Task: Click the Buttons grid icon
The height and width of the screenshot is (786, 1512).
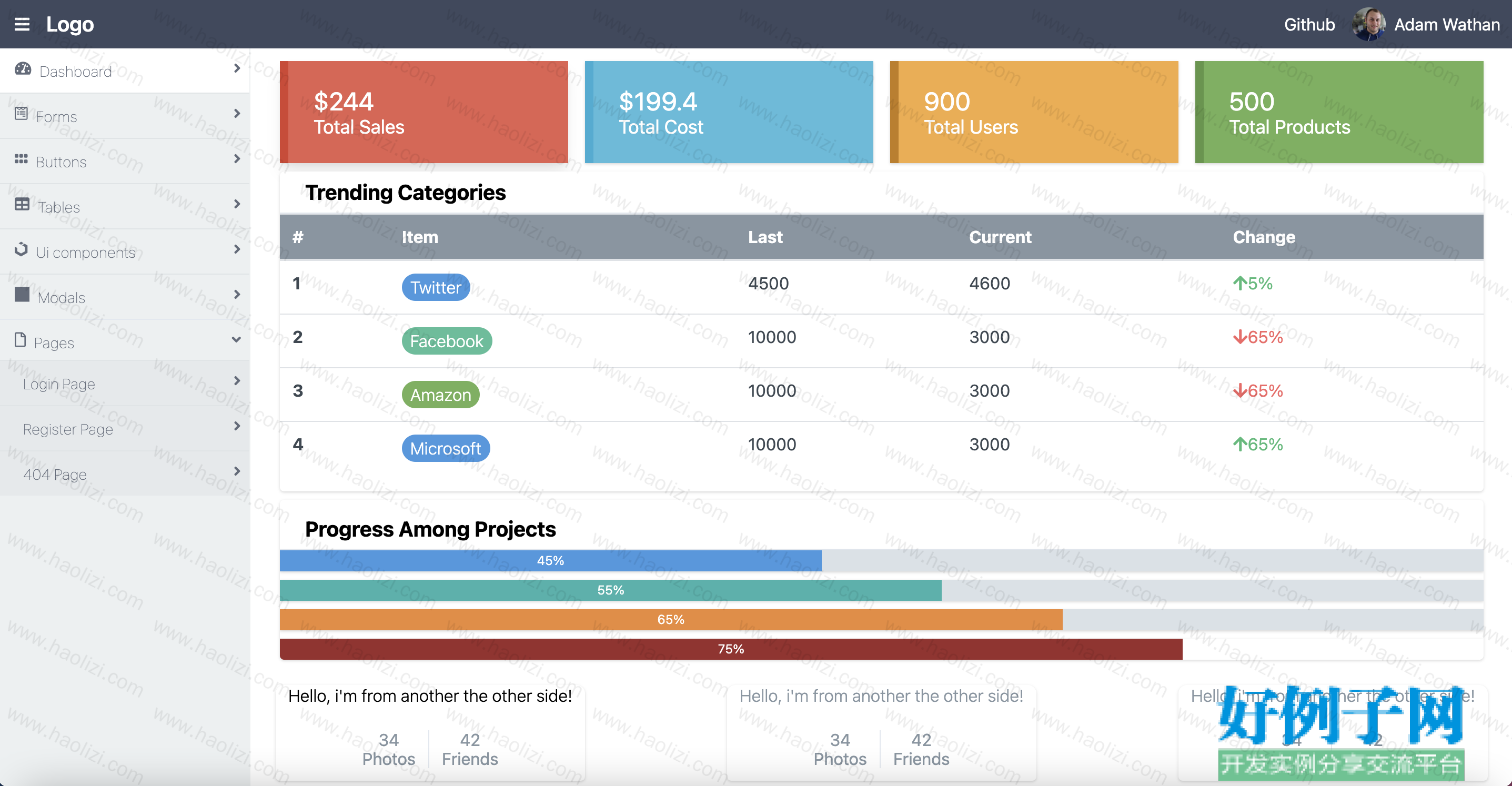Action: pyautogui.click(x=21, y=158)
